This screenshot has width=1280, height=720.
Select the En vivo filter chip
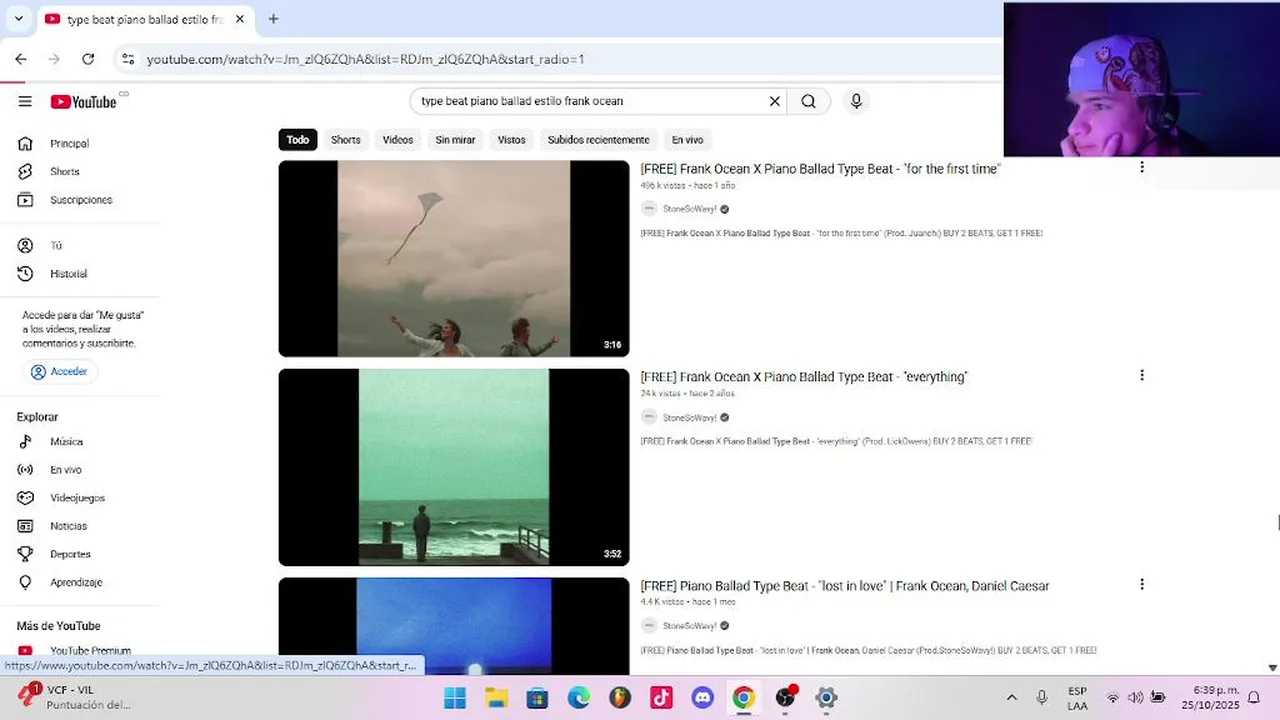pyautogui.click(x=687, y=140)
